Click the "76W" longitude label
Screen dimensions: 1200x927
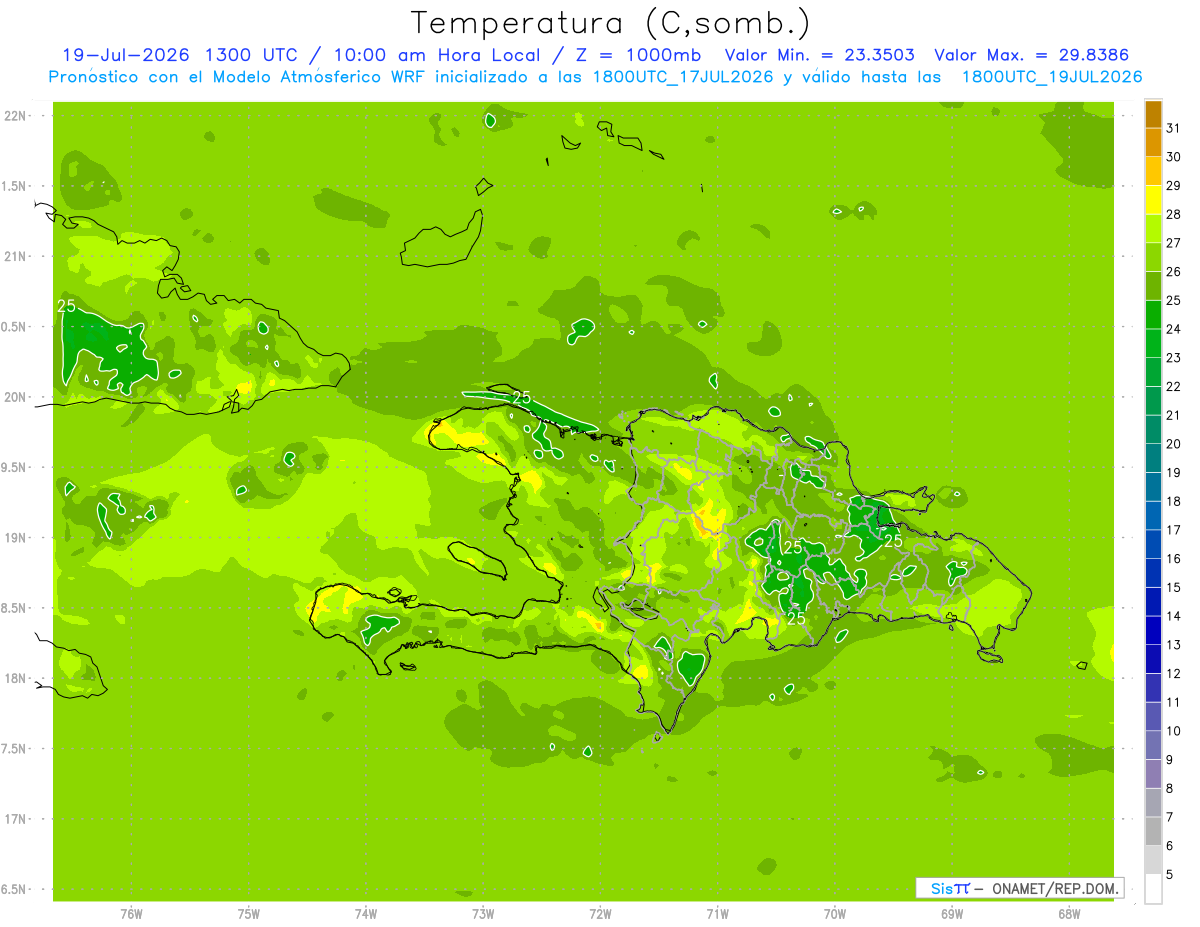131,914
